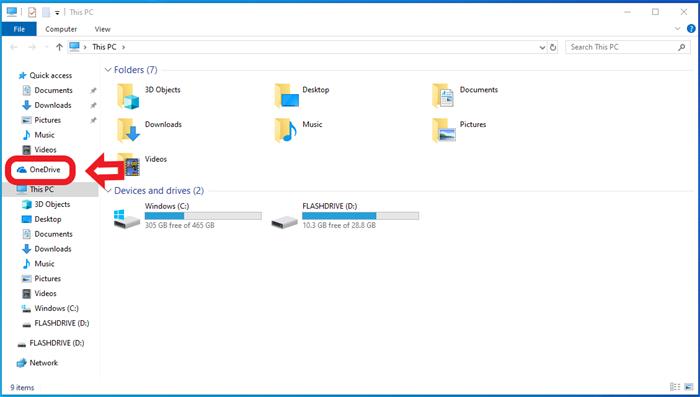This screenshot has width=700, height=397.
Task: Select Quick access in the navigation pane
Action: click(45, 75)
